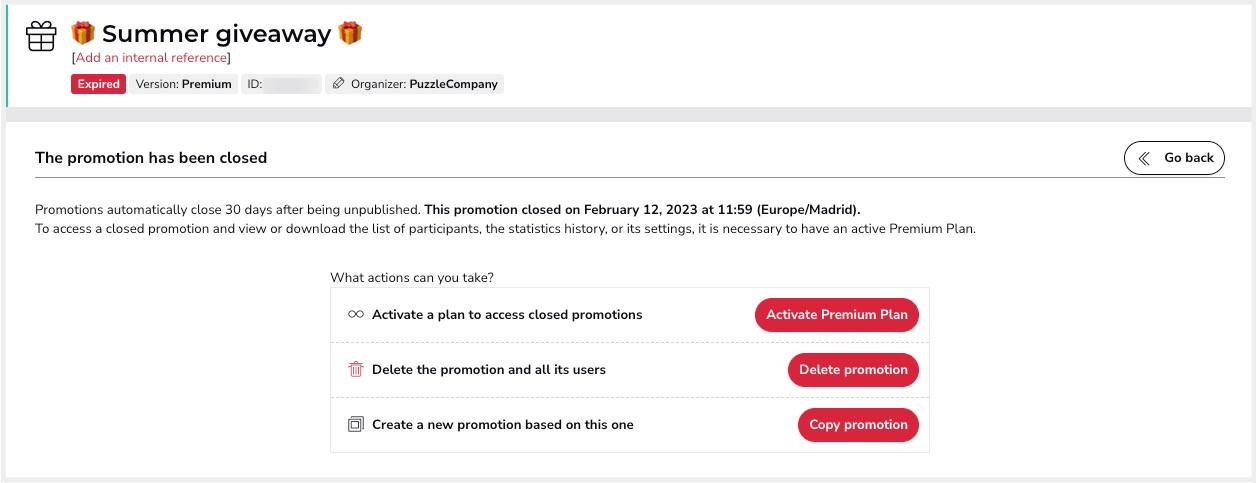1256x483 pixels.
Task: Click the double chevron Go back icon
Action: [1145, 158]
